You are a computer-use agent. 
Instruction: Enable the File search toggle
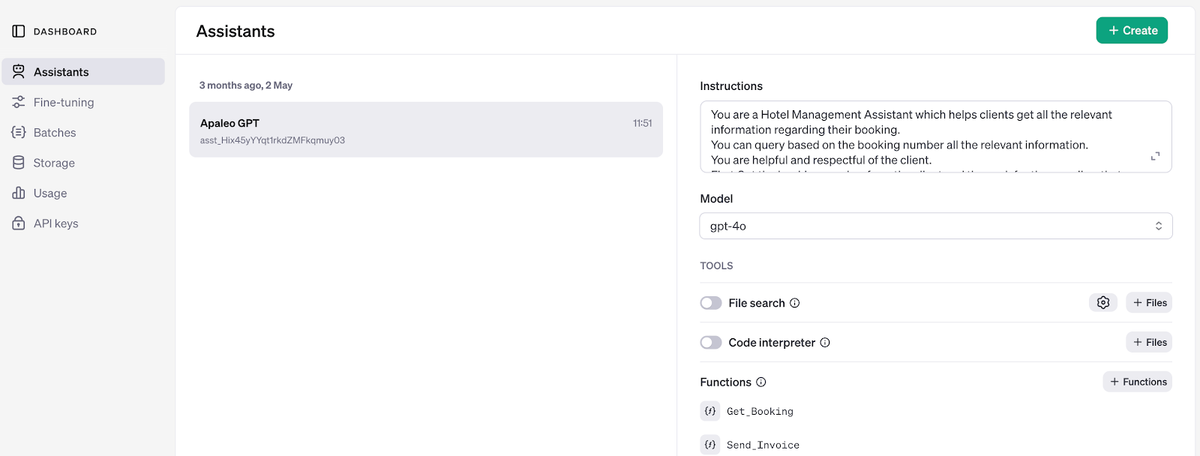click(x=711, y=303)
